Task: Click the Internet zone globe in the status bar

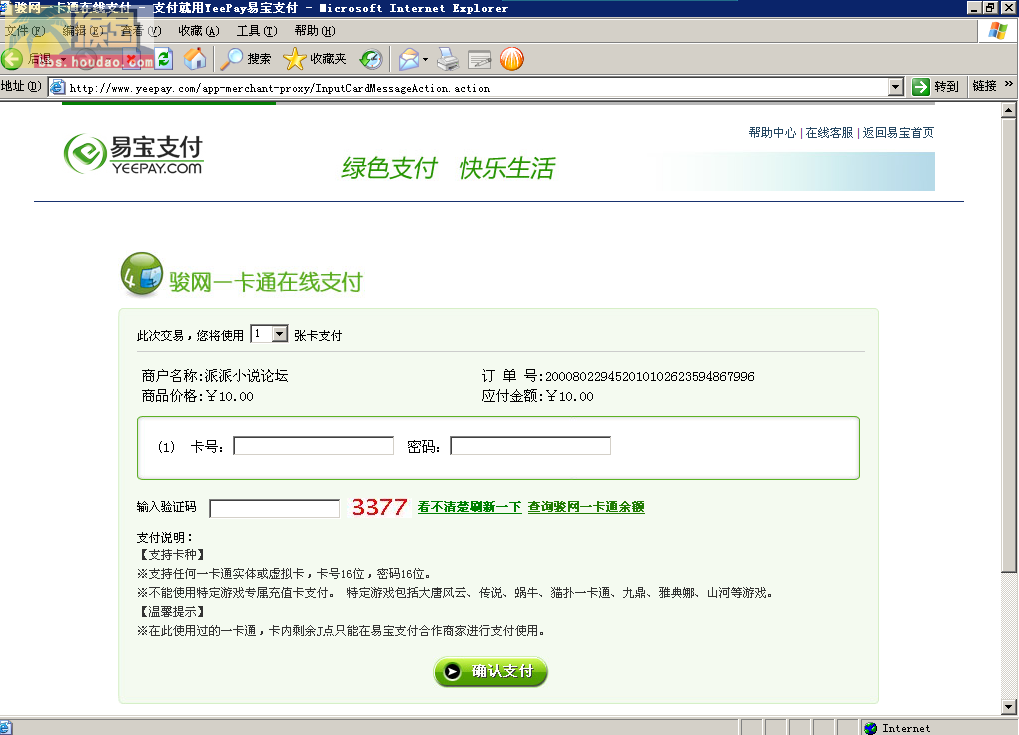Action: 870,728
